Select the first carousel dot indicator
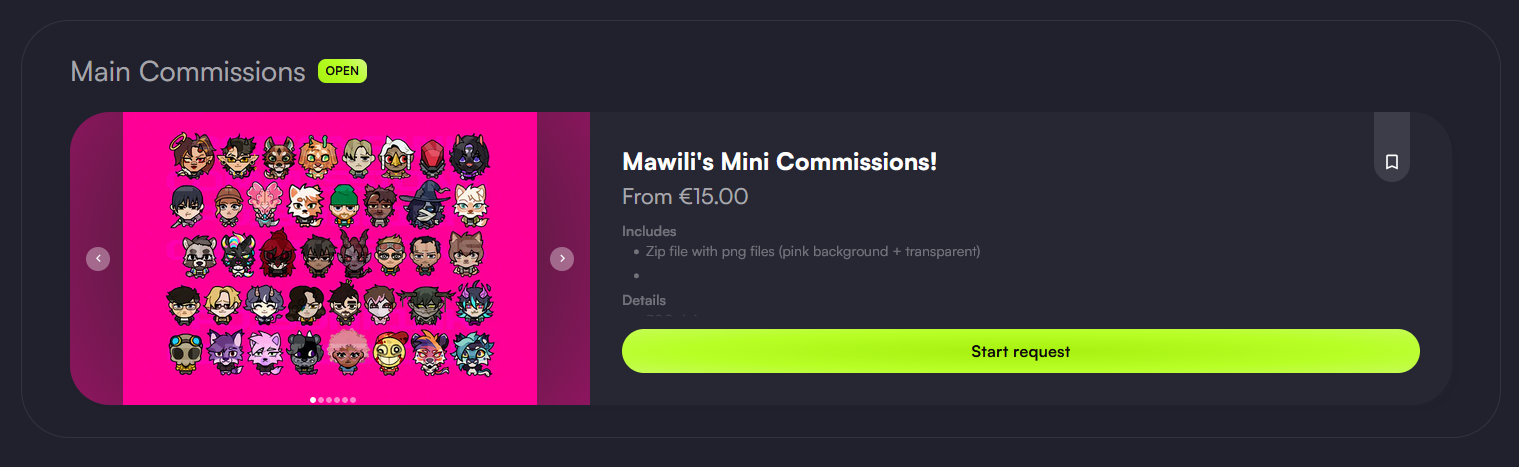1519x467 pixels. pos(313,400)
